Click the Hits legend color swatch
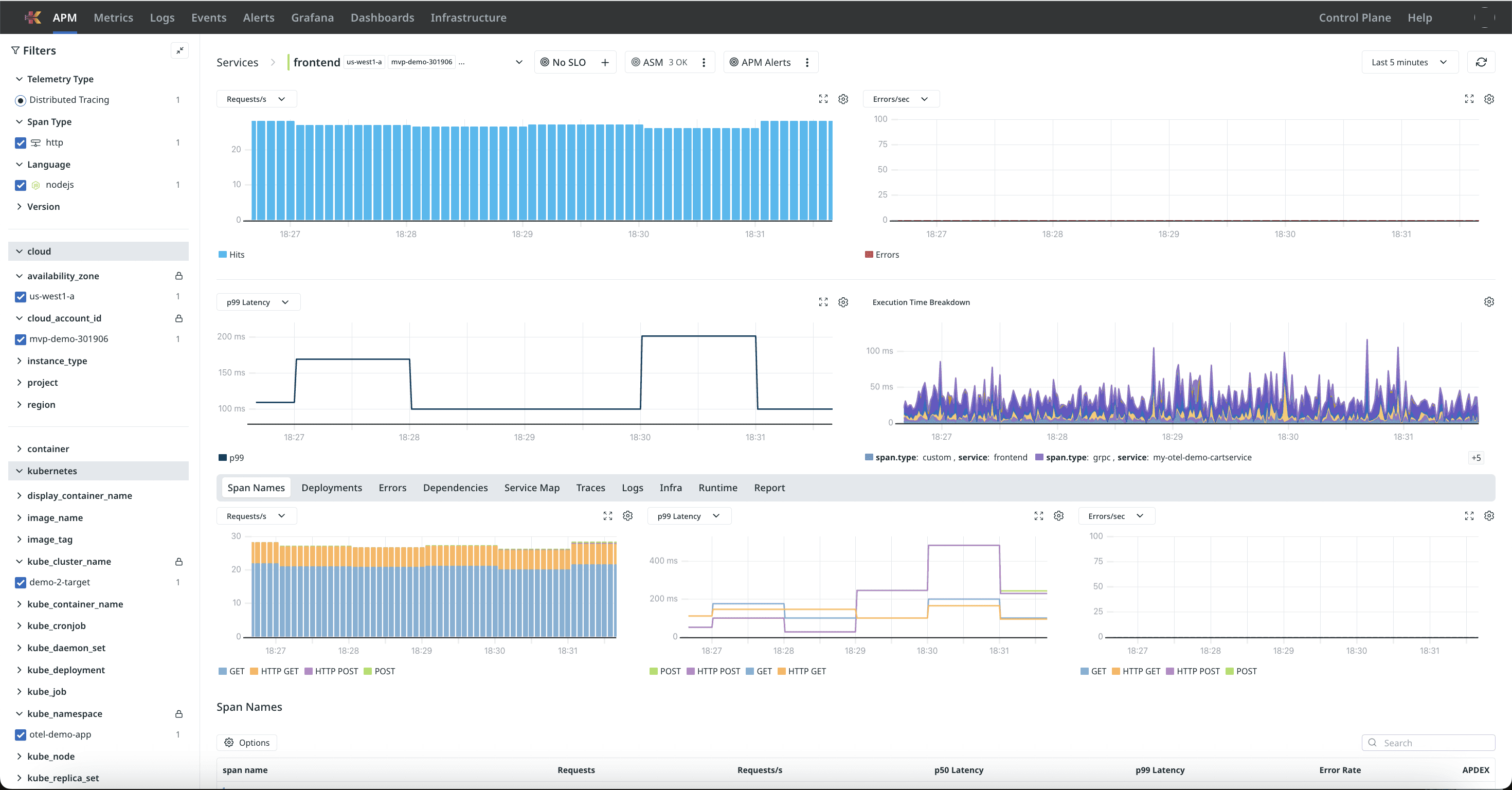 click(223, 255)
